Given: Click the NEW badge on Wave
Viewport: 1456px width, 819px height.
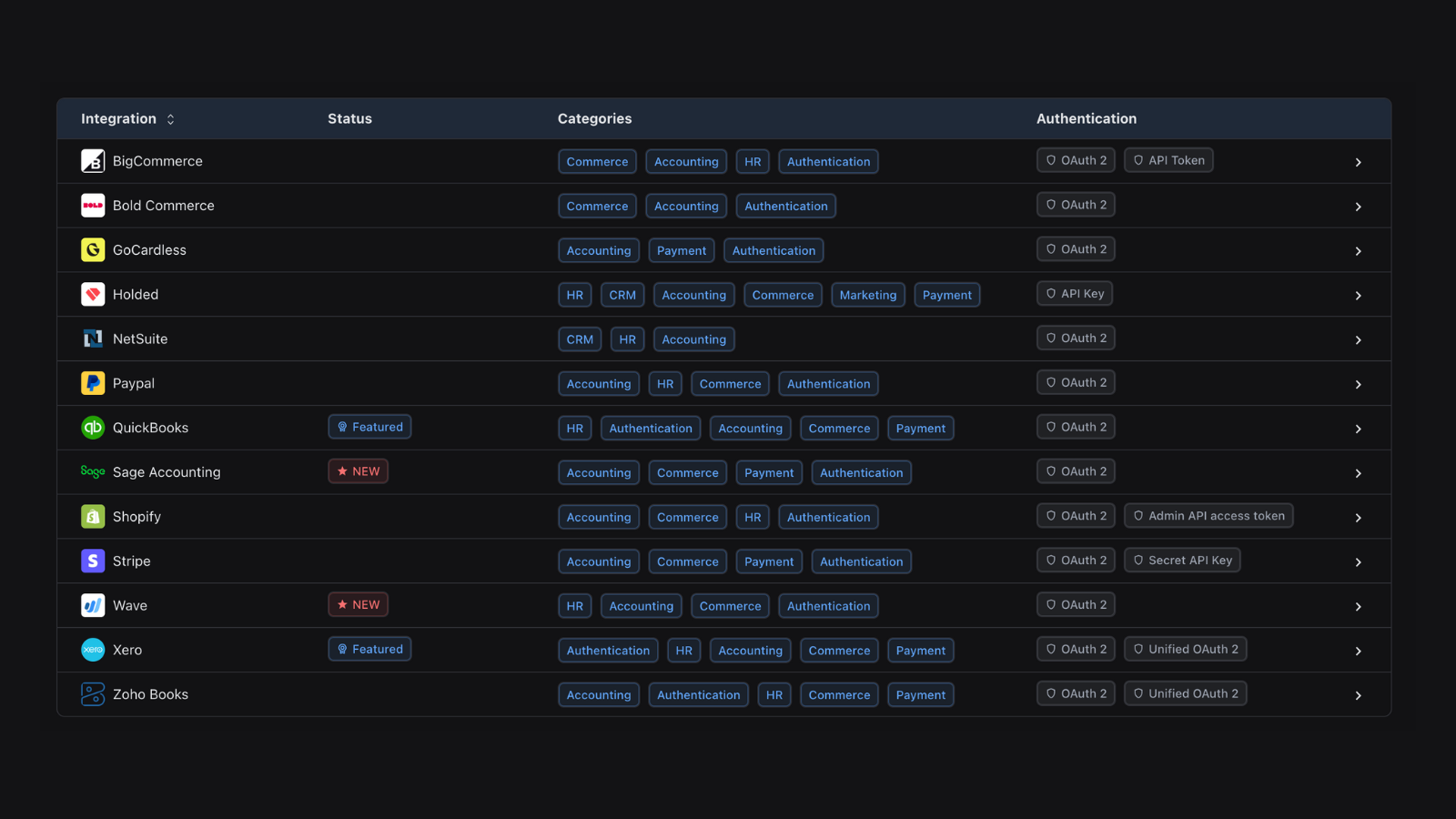Looking at the screenshot, I should (x=358, y=603).
